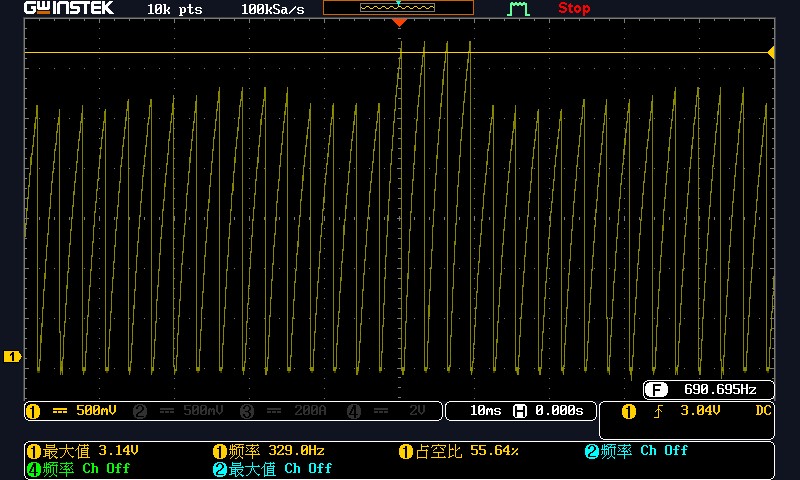The height and width of the screenshot is (480, 800).
Task: Select the channel 1 number badge
Action: click(x=33, y=411)
